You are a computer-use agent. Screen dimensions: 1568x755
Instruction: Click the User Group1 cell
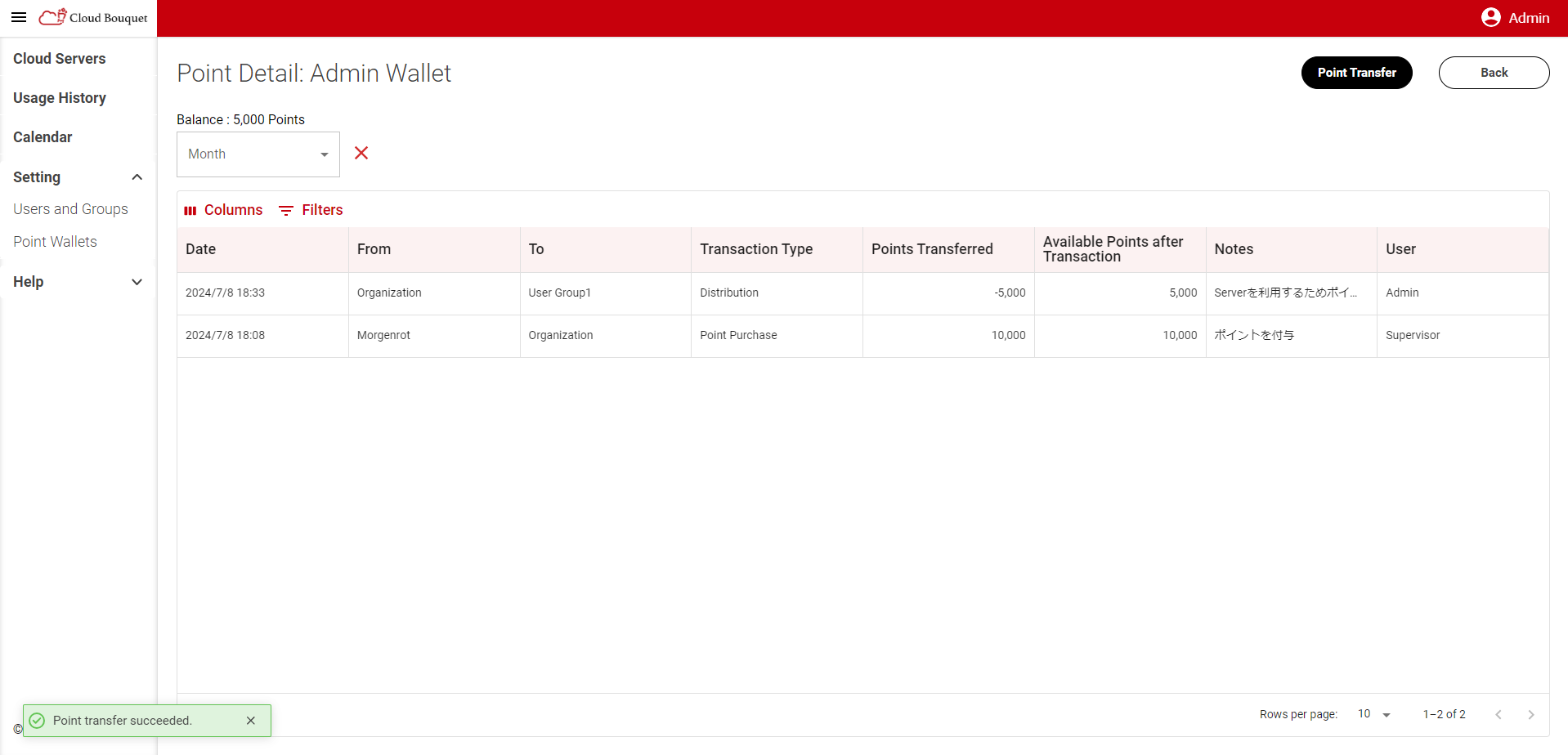[606, 293]
